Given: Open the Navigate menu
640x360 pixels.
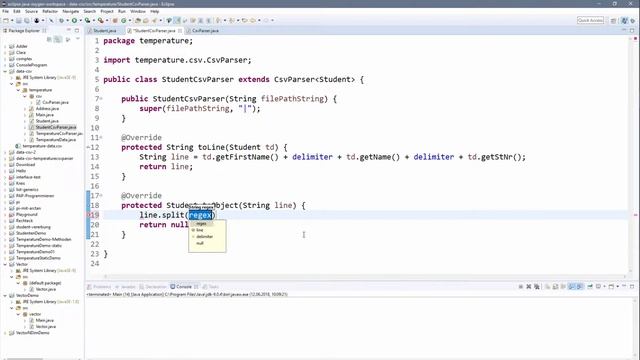Looking at the screenshot, I should click(x=71, y=11).
